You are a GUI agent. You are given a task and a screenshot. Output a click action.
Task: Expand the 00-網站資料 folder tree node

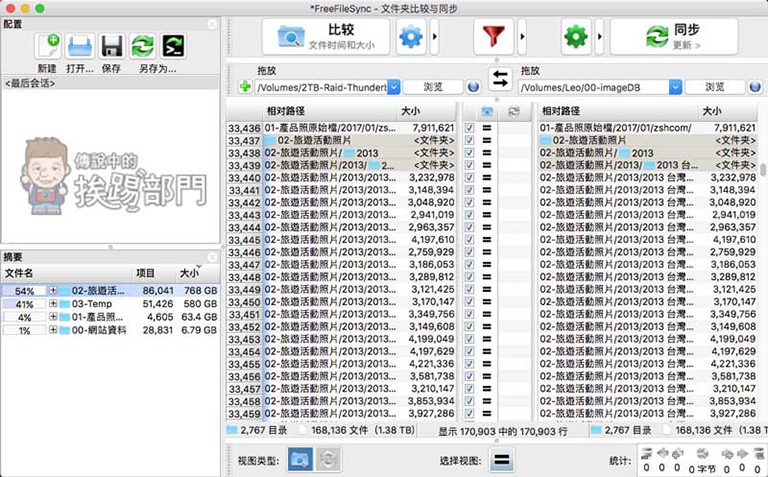[x=53, y=330]
